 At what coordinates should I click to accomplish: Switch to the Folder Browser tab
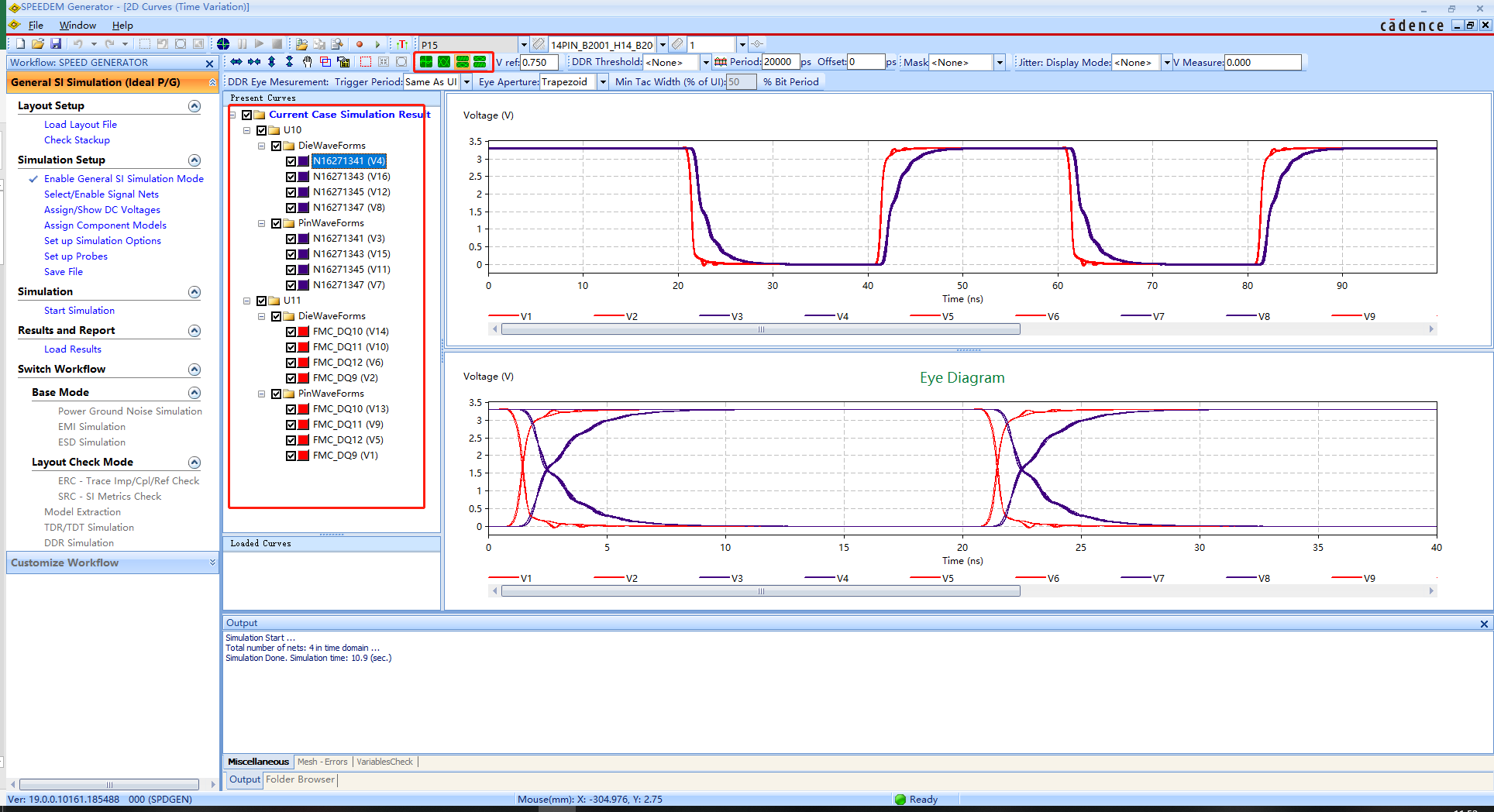pos(300,779)
